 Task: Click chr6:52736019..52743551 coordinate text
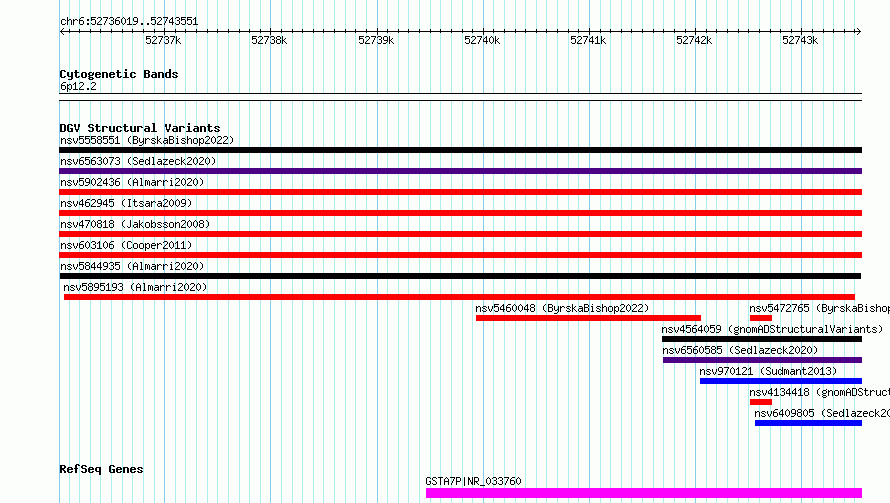129,22
